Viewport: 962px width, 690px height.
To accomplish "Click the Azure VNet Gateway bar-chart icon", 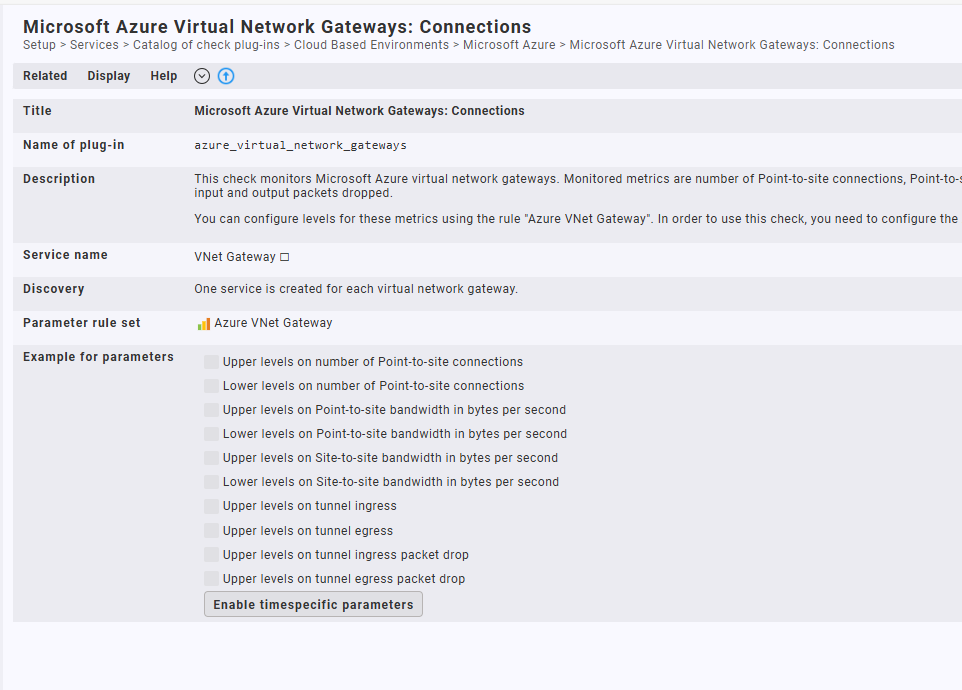I will [x=204, y=324].
